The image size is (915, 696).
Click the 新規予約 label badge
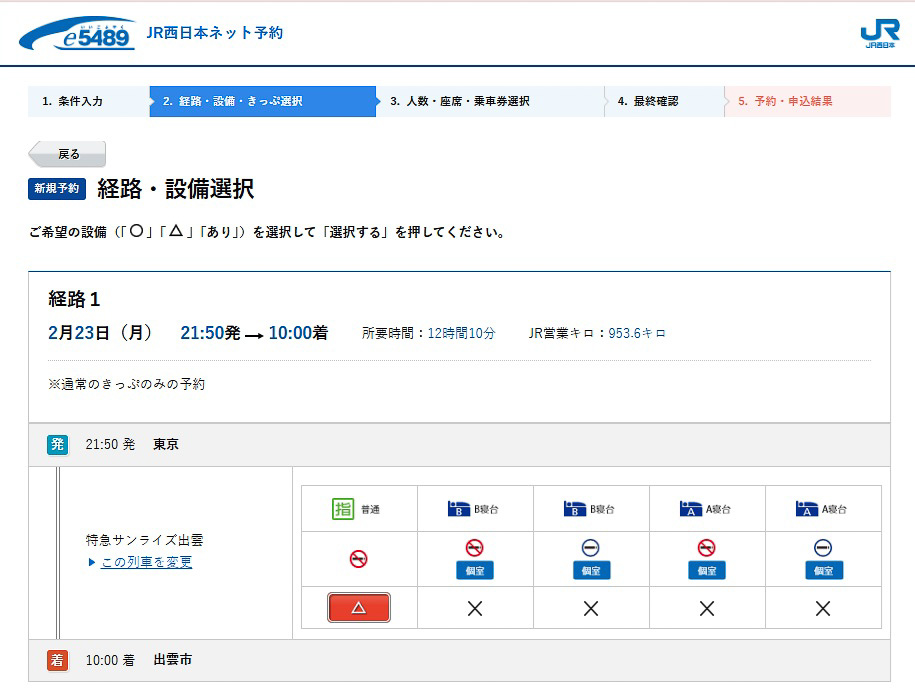click(57, 188)
